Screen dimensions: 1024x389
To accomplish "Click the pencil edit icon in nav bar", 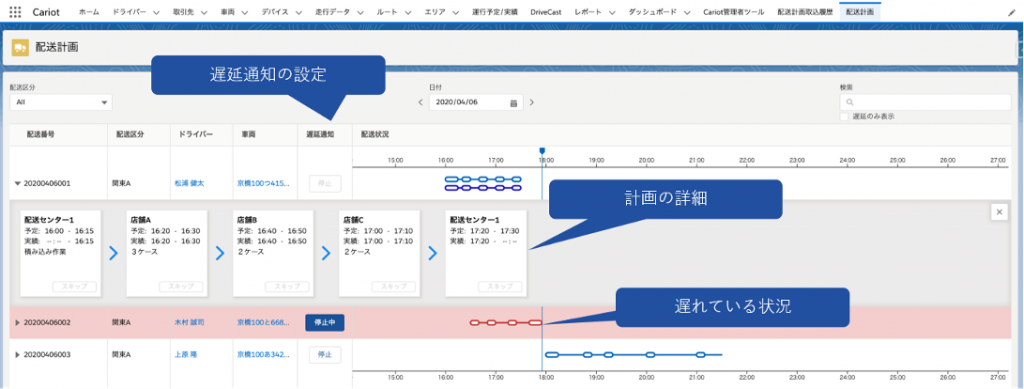I will (1012, 12).
